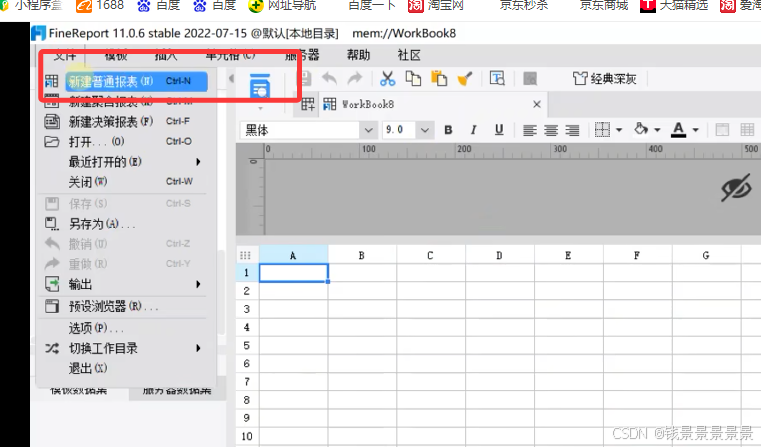Open the 黑体 font family dropdown
The image size is (761, 447).
click(368, 130)
